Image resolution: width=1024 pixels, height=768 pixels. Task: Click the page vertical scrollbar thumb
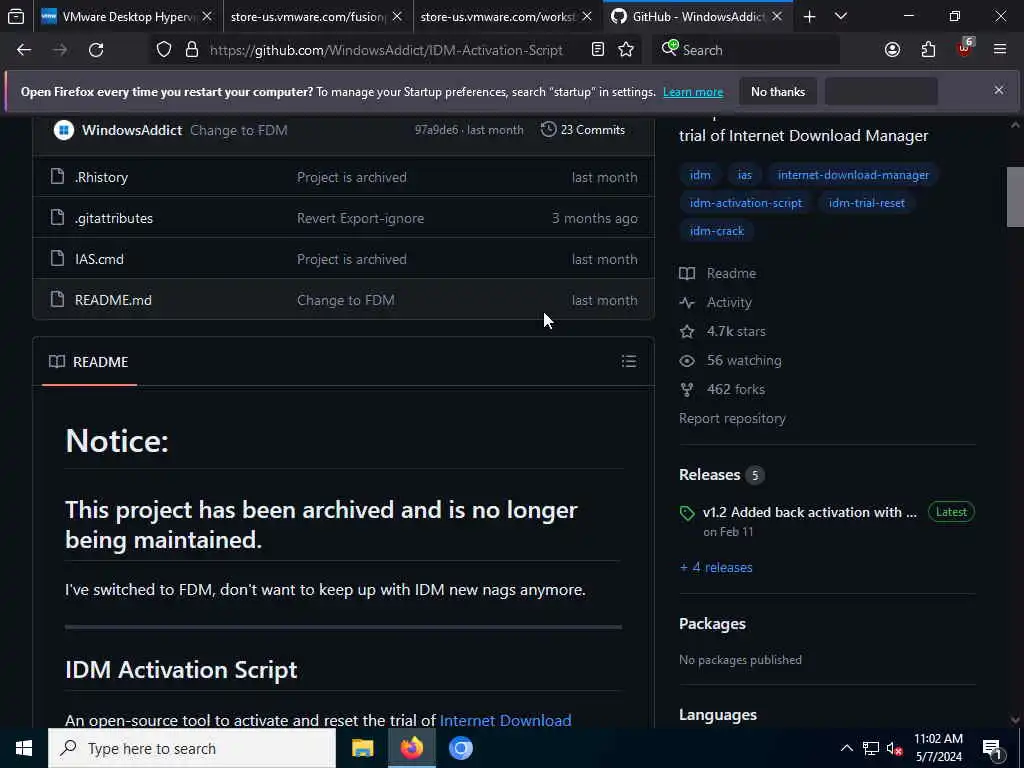(1015, 197)
